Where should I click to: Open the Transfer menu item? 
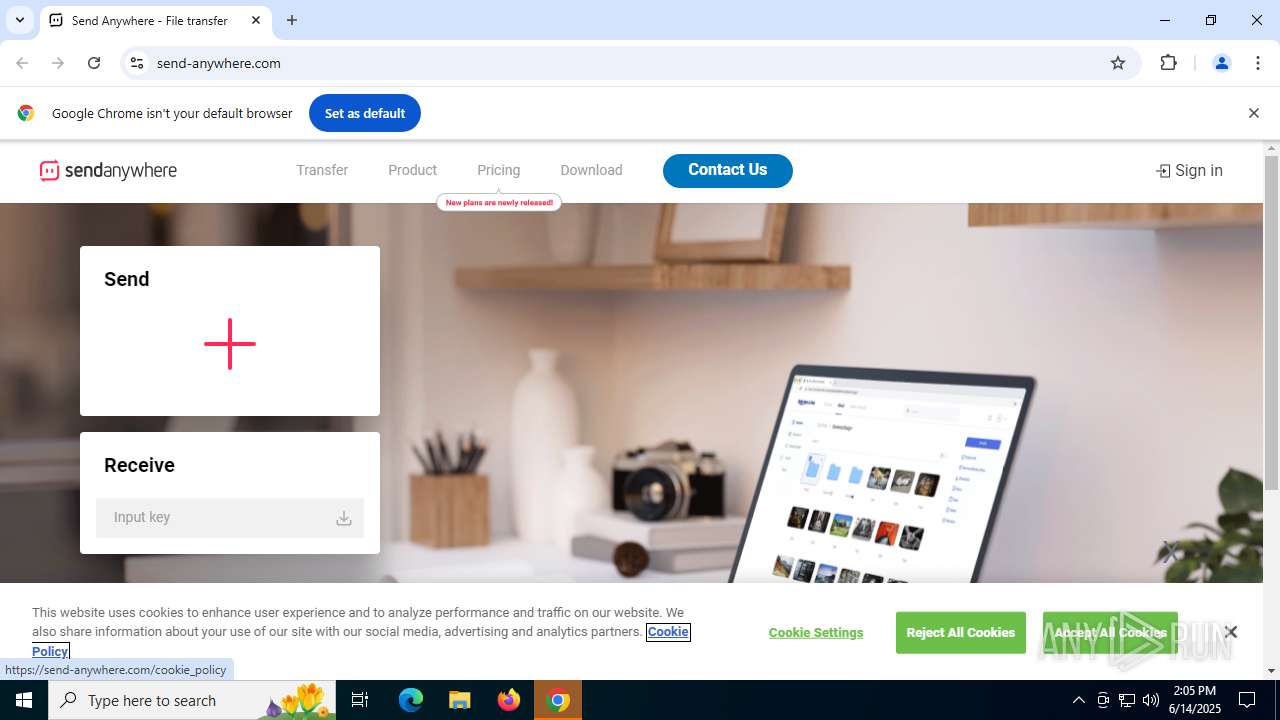(x=322, y=170)
